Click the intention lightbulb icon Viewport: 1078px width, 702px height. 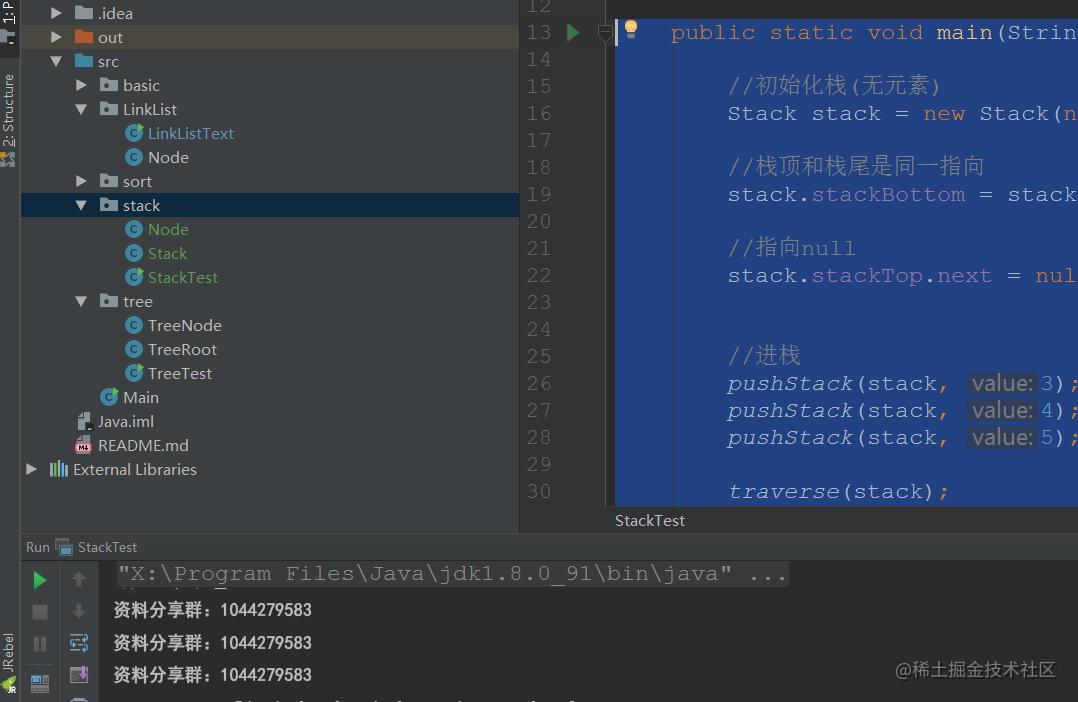click(630, 29)
